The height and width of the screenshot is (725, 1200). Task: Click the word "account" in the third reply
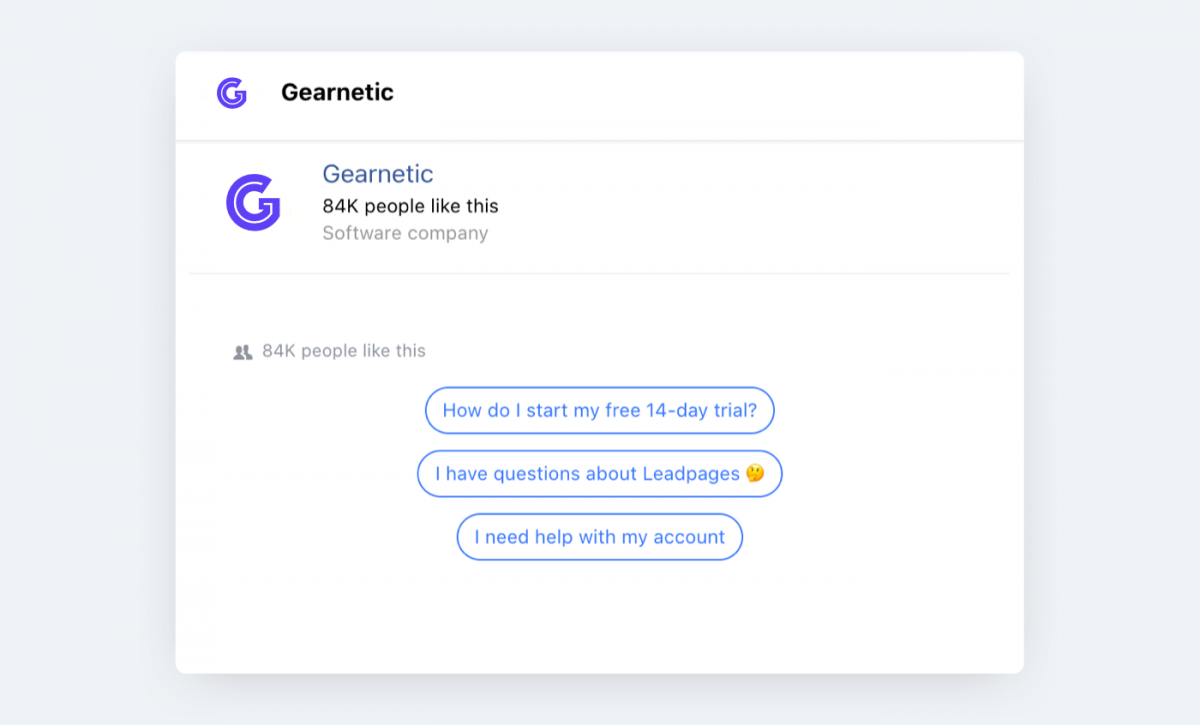click(x=689, y=537)
